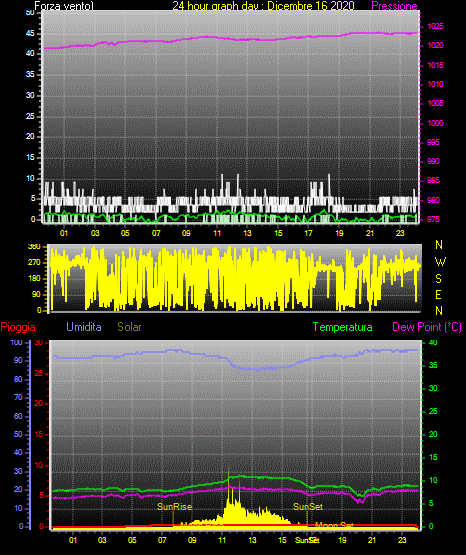
Task: Click pressure axis value "990"
Action: (433, 161)
